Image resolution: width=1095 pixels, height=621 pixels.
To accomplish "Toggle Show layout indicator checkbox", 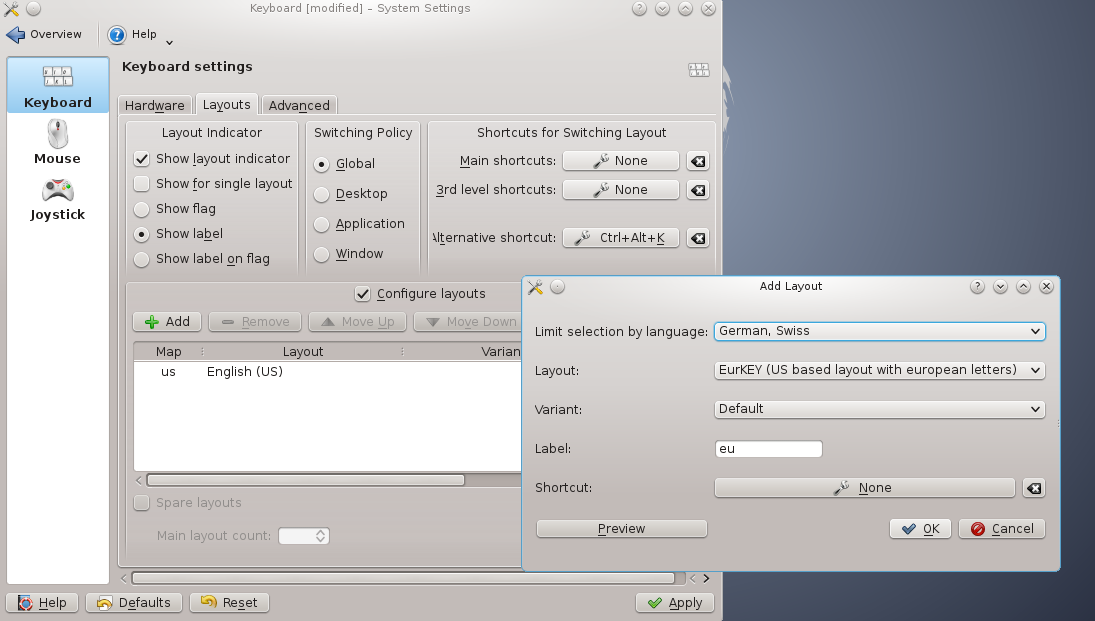I will coord(142,159).
